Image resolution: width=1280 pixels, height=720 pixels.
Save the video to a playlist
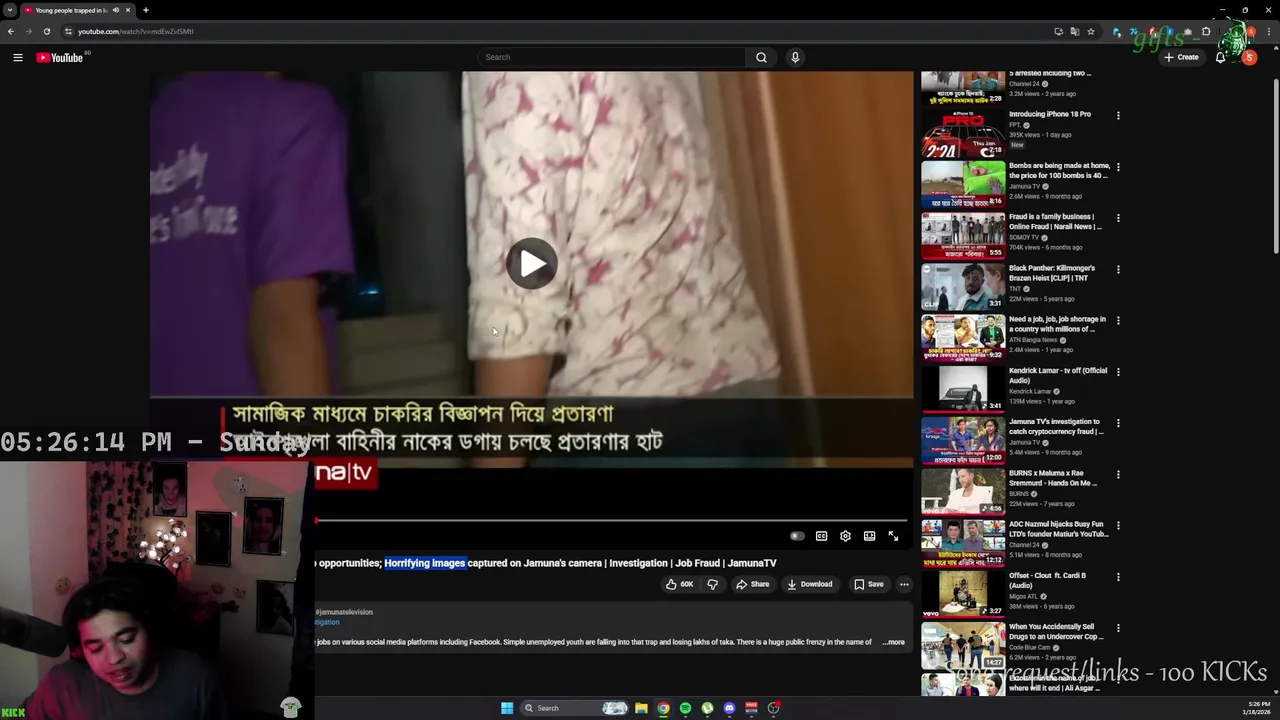pyautogui.click(x=868, y=584)
